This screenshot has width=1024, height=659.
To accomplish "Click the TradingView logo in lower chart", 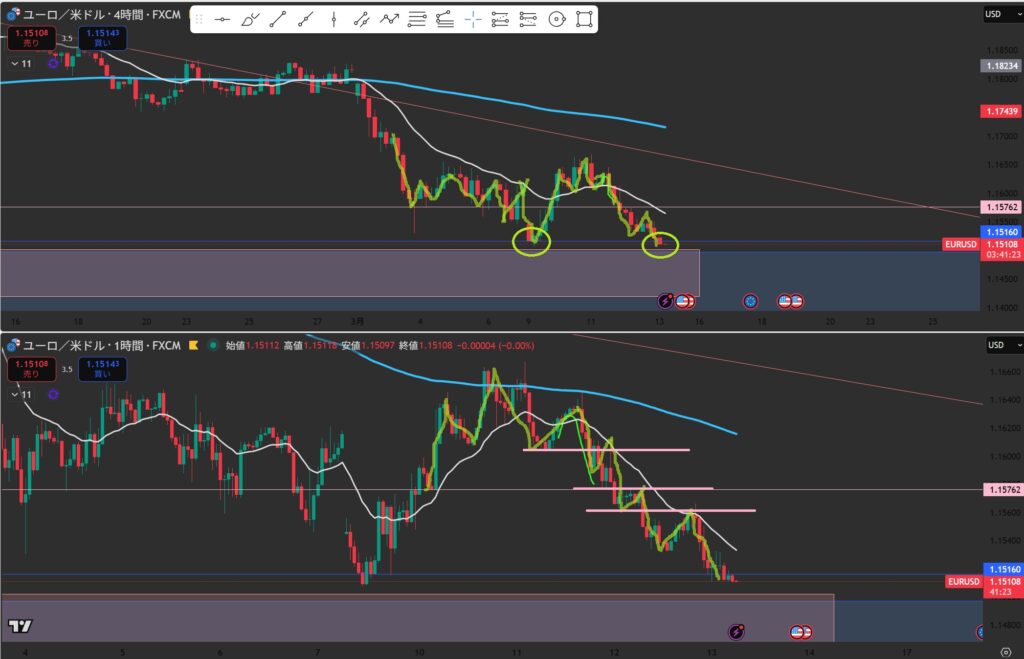I will (x=19, y=626).
